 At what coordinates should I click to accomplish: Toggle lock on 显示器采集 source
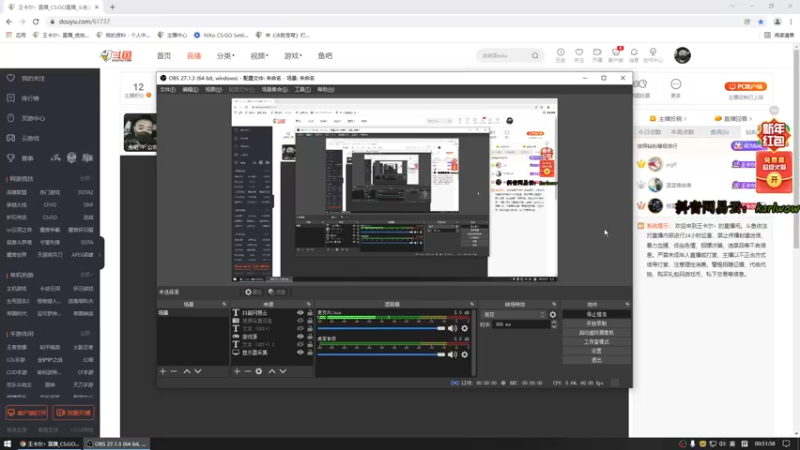(310, 353)
